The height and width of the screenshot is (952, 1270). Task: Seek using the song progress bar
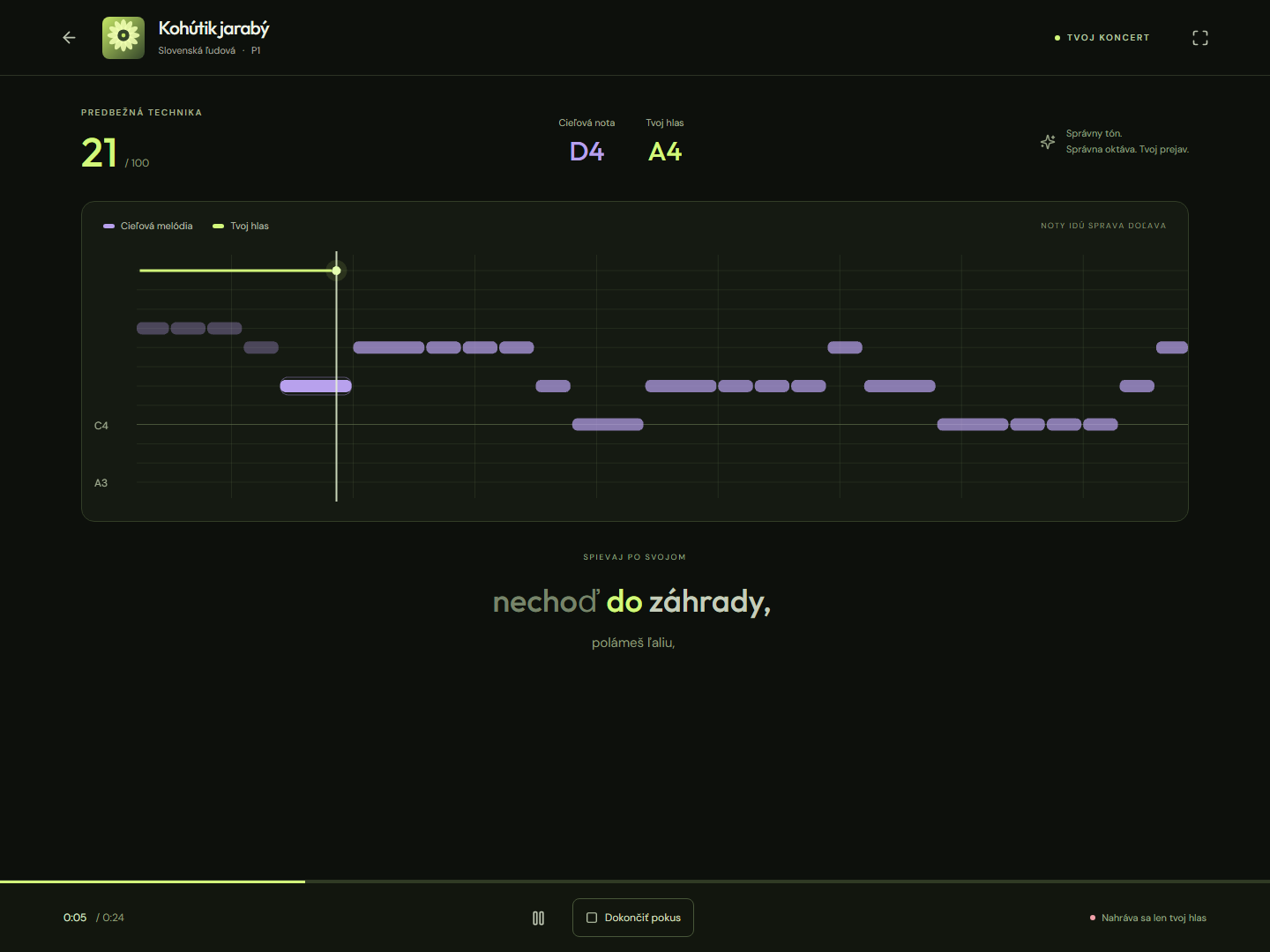tap(635, 881)
